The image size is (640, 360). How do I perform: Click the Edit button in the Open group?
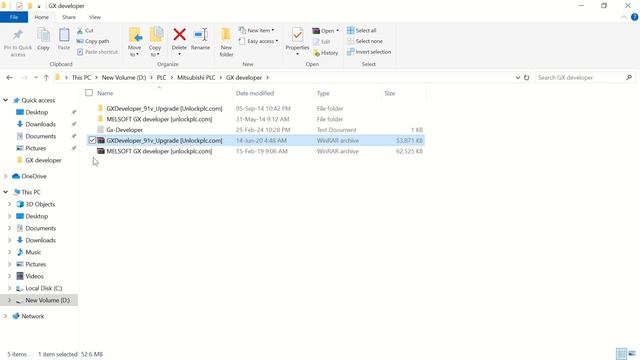pos(322,42)
